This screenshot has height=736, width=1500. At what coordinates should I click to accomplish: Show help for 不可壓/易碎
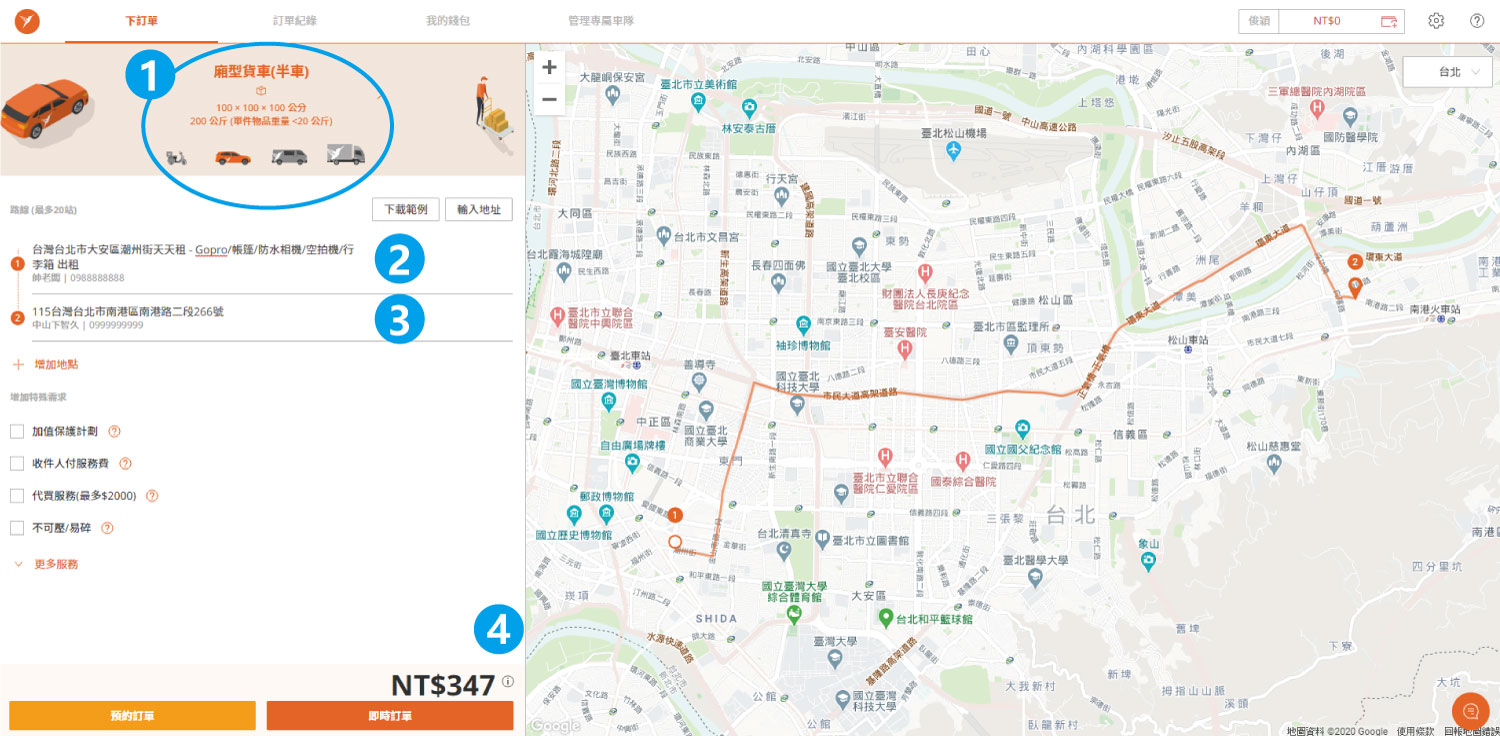point(107,528)
